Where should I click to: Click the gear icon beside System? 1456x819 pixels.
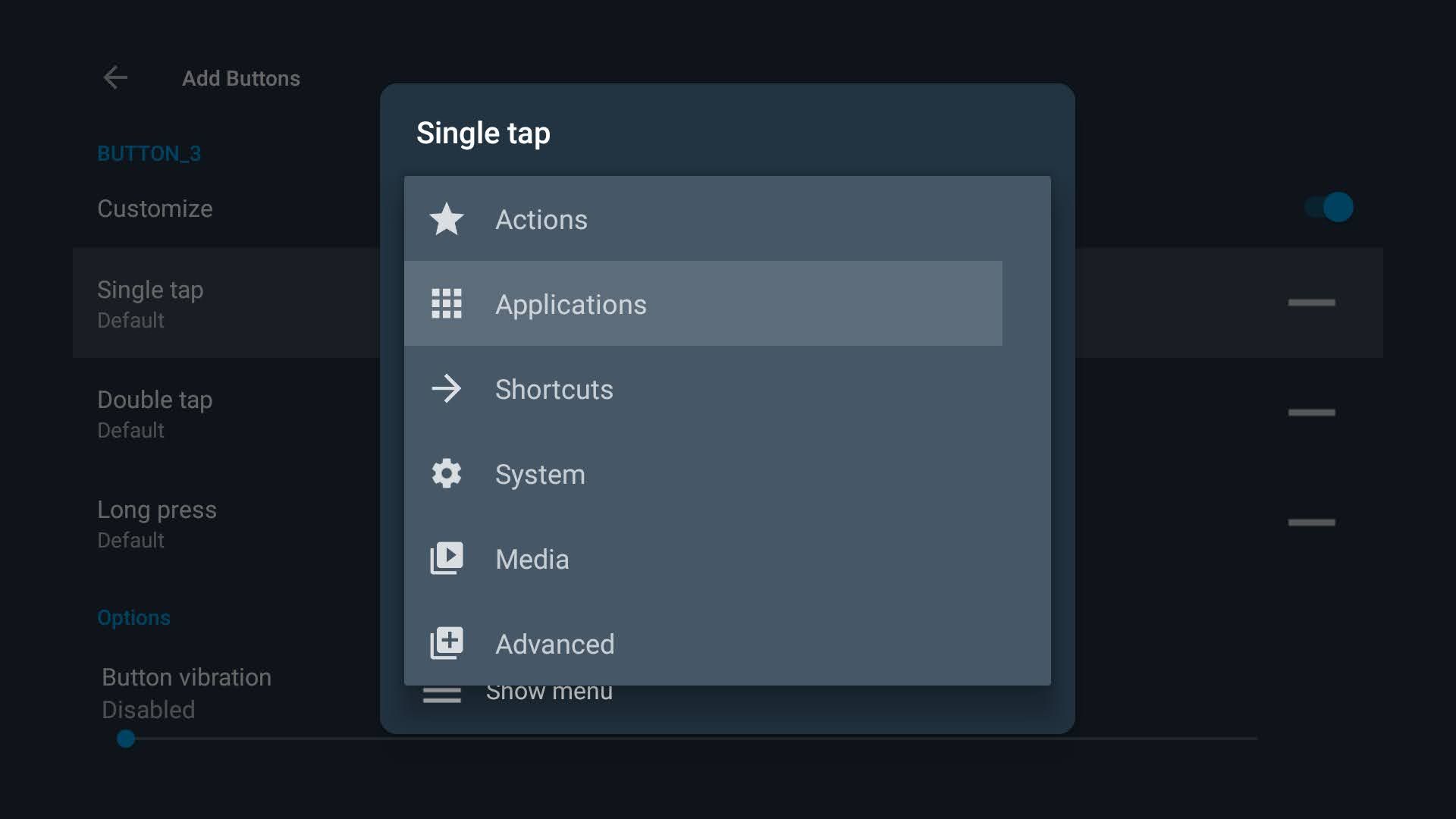pyautogui.click(x=447, y=473)
